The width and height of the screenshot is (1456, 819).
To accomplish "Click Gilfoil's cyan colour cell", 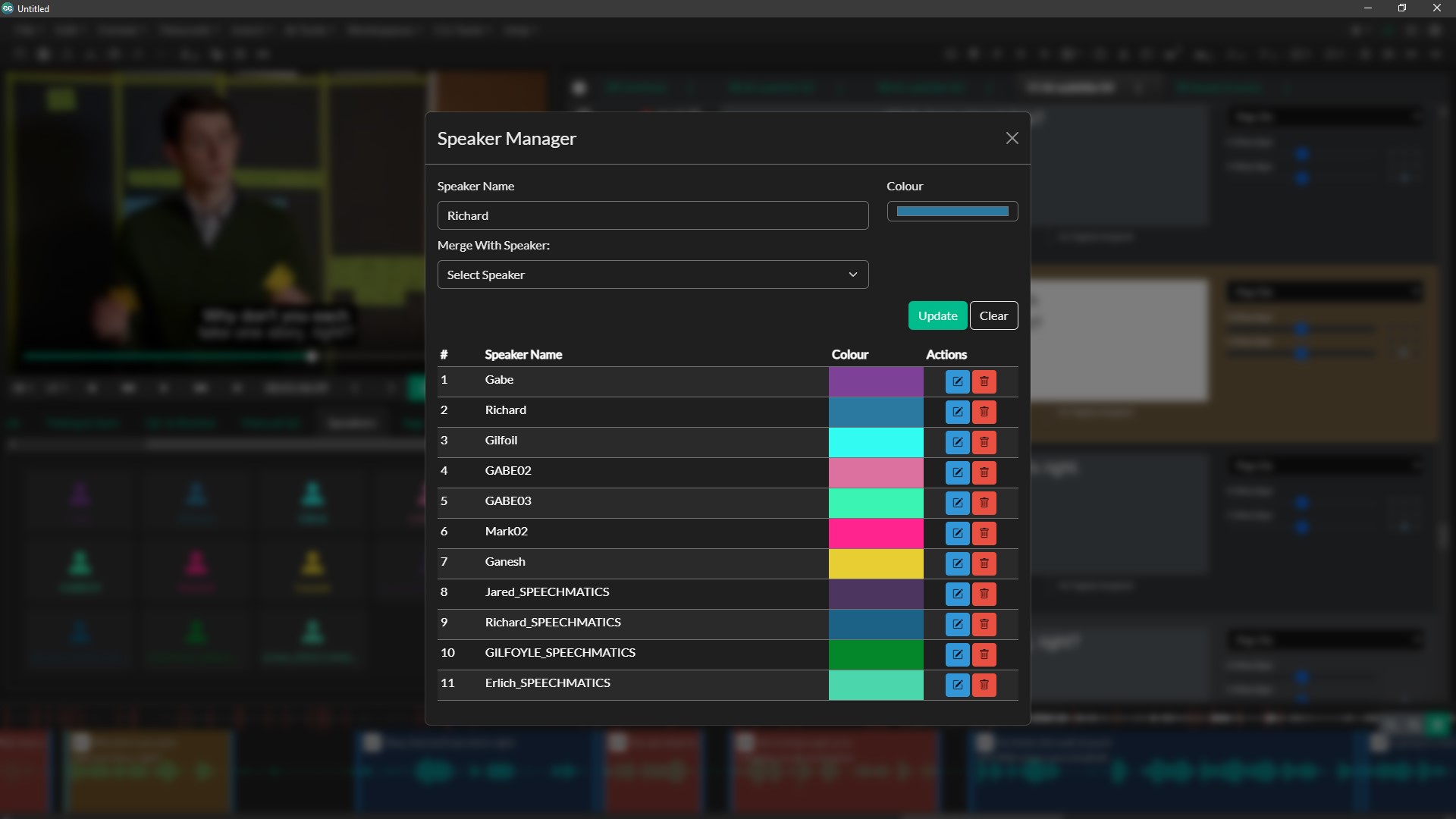I will click(x=876, y=442).
